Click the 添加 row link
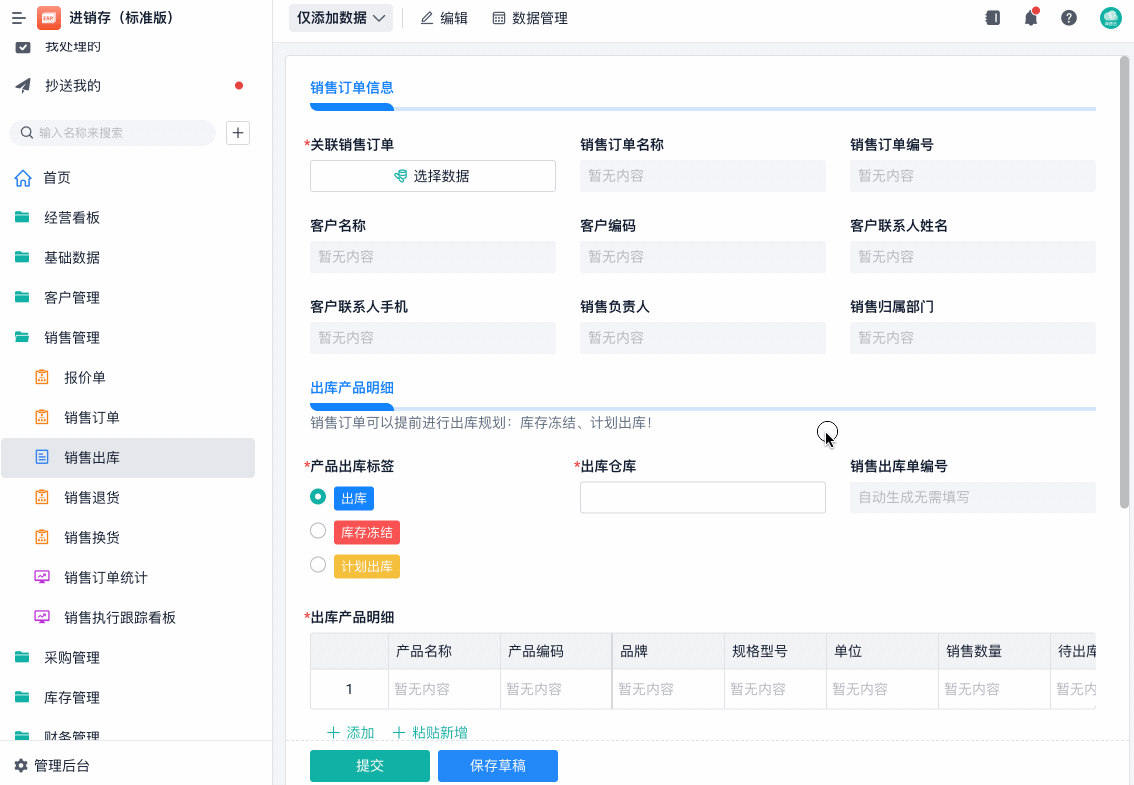This screenshot has height=785, width=1134. click(x=351, y=732)
